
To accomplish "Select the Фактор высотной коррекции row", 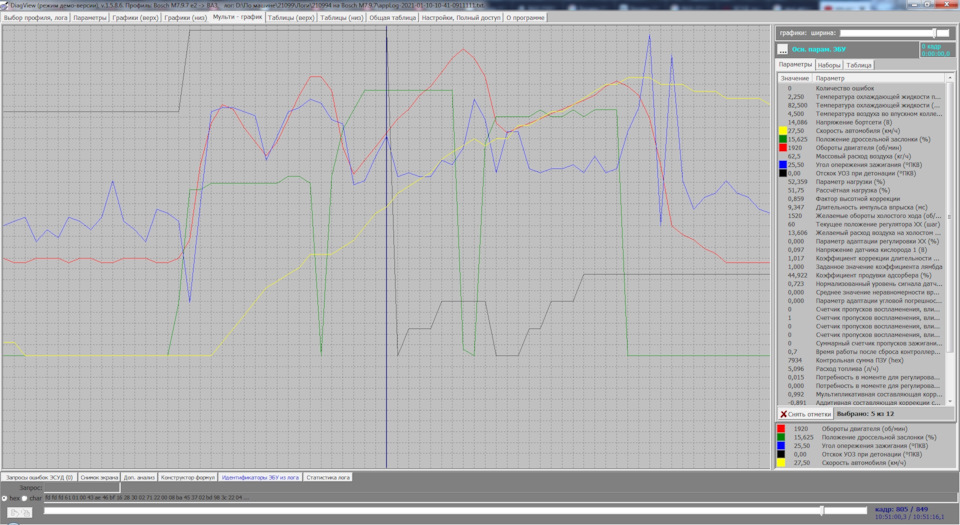I will tap(862, 199).
